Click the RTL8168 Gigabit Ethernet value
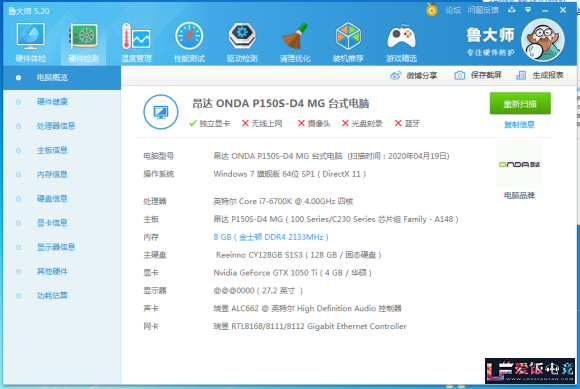This screenshot has height=389, width=580. 310,326
